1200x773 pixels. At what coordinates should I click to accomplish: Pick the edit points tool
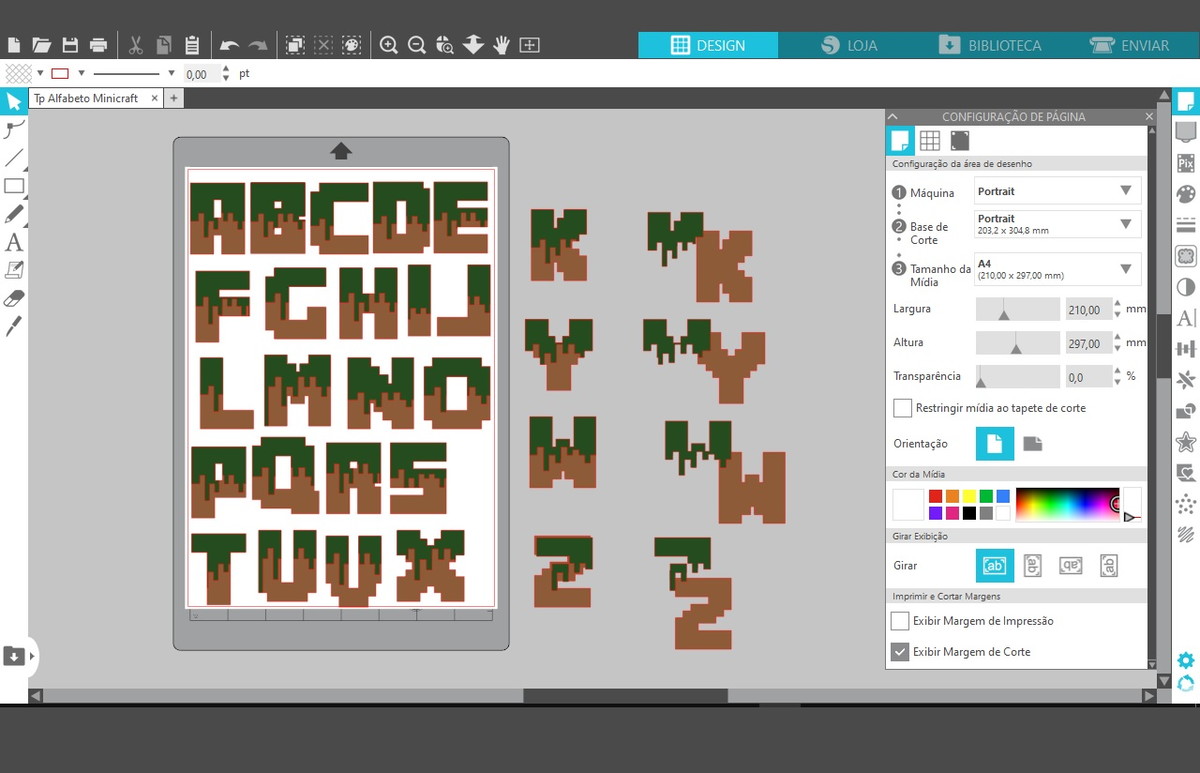click(14, 130)
